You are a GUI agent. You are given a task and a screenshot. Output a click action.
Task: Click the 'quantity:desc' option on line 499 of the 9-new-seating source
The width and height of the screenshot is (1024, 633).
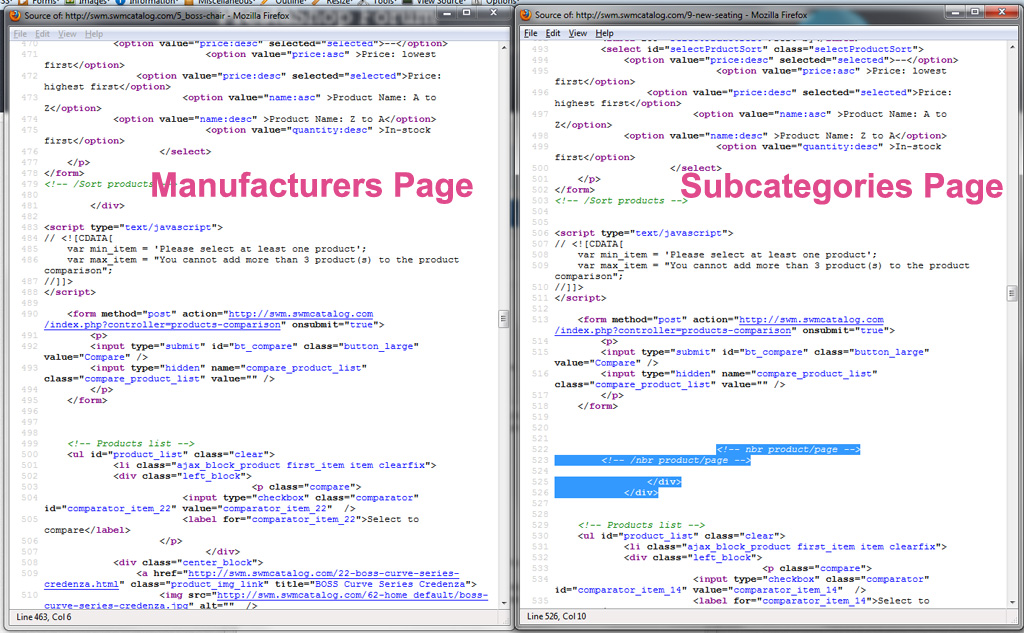pos(748,152)
